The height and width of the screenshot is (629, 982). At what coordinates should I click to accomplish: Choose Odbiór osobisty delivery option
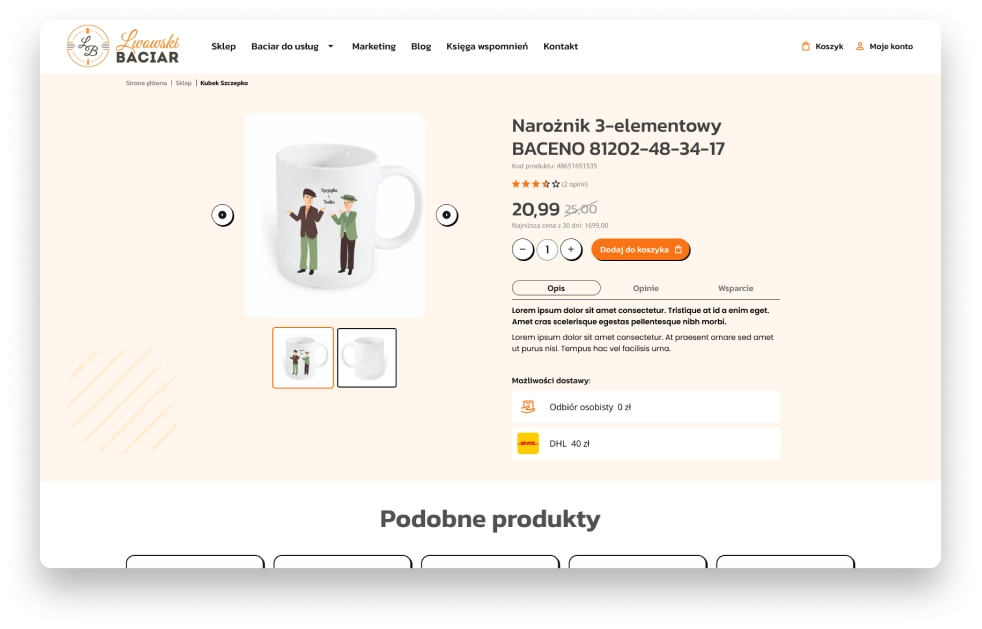click(x=646, y=407)
